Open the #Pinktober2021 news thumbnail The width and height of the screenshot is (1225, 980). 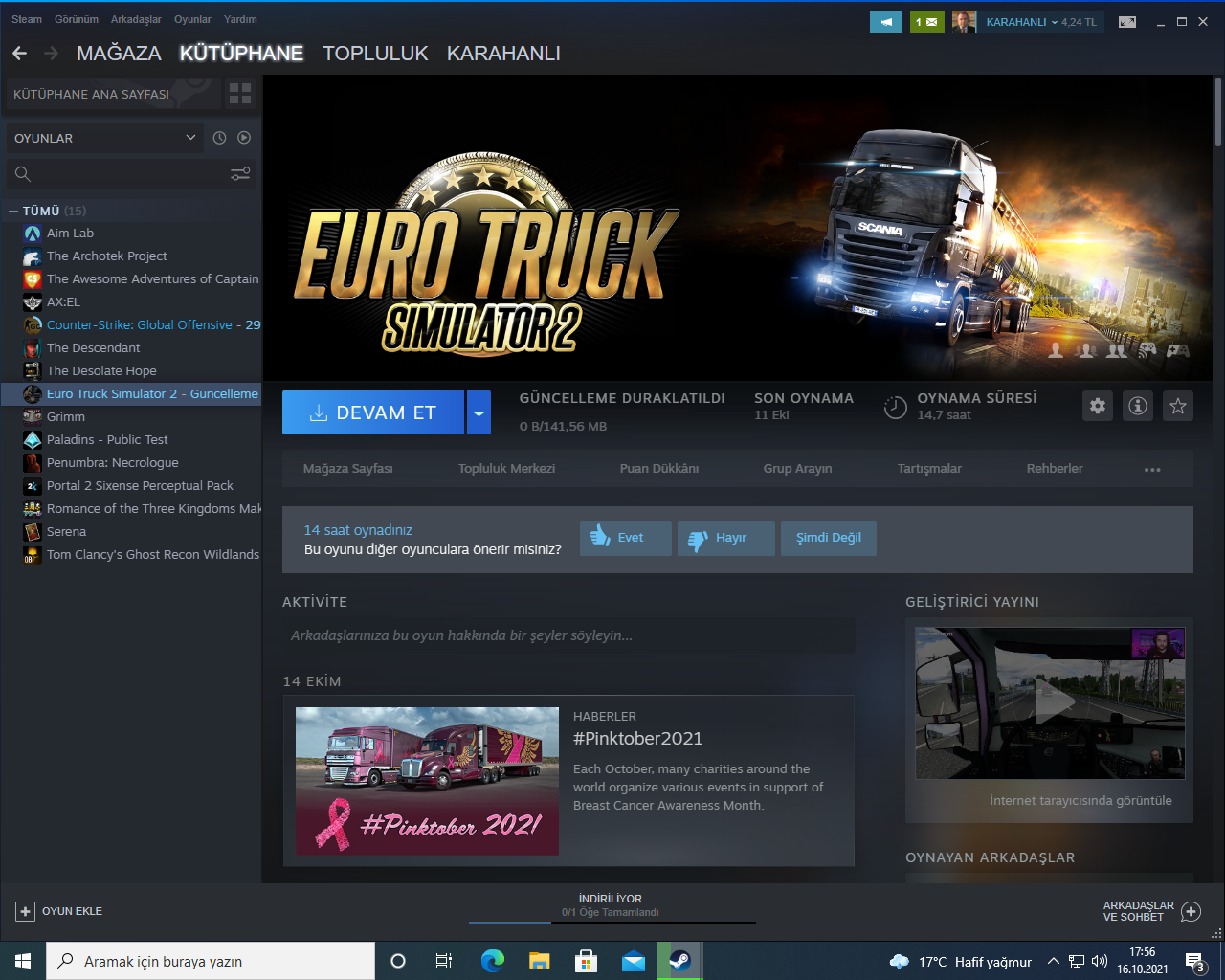tap(427, 781)
